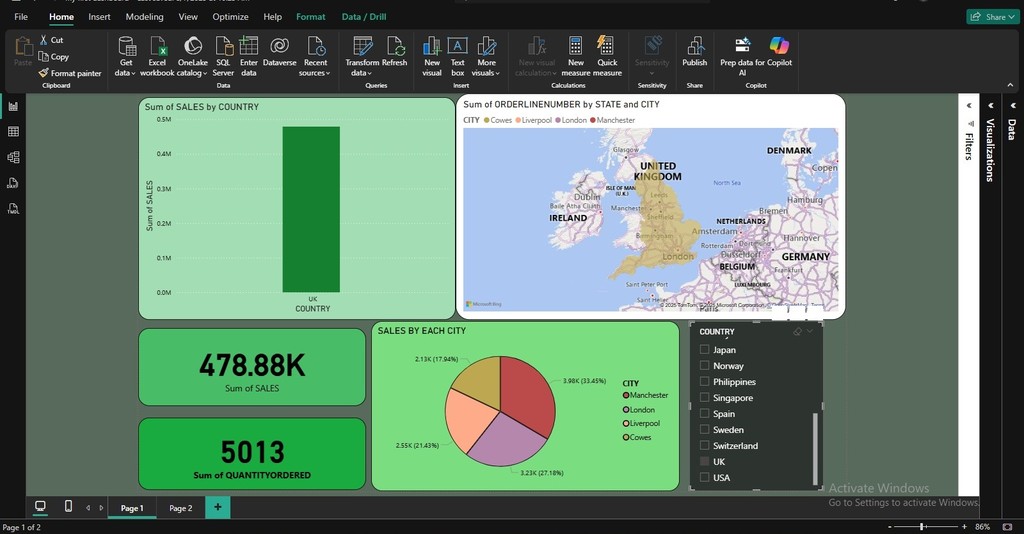Check the USA country checkbox

pos(705,477)
